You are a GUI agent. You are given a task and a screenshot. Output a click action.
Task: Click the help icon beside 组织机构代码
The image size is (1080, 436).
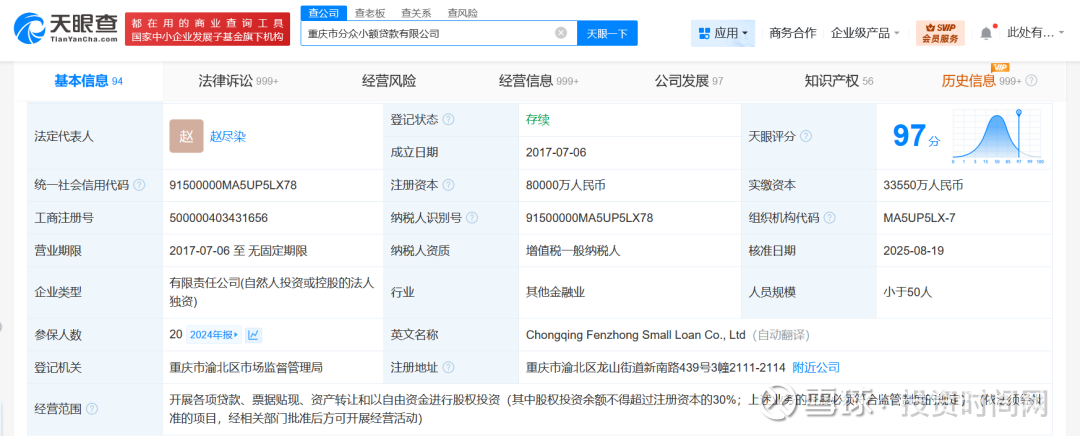coord(829,218)
